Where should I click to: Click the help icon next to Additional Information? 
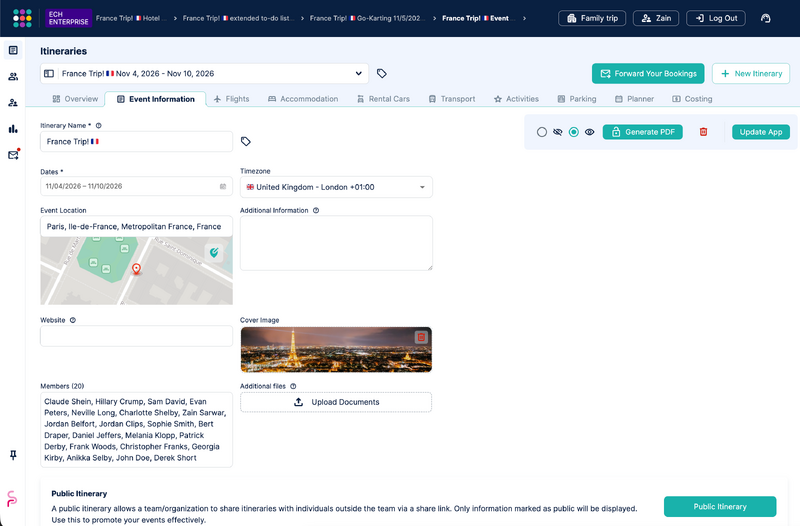(316, 210)
